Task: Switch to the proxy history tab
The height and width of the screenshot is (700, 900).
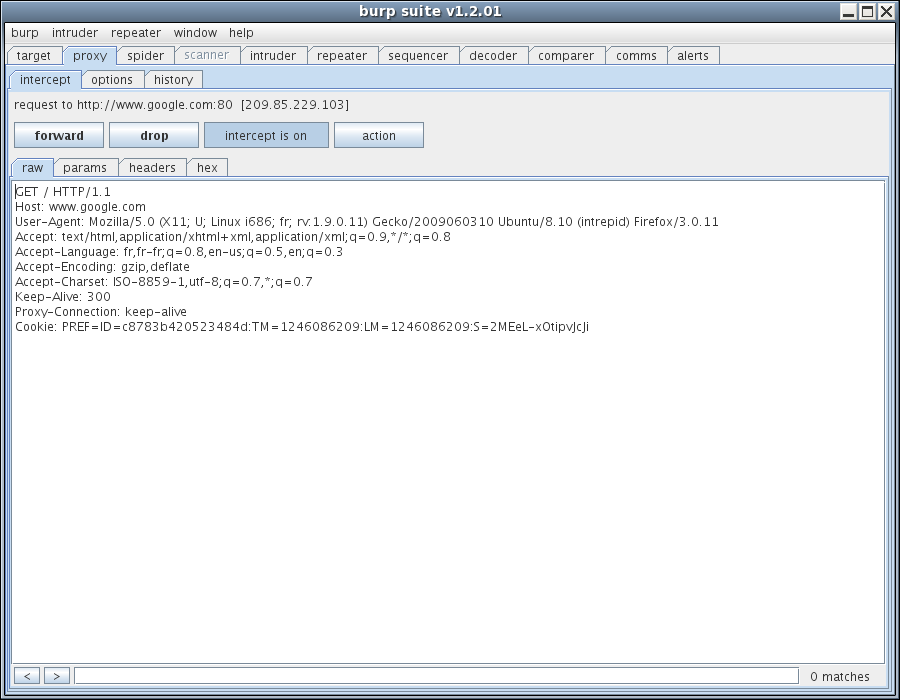Action: [x=173, y=80]
